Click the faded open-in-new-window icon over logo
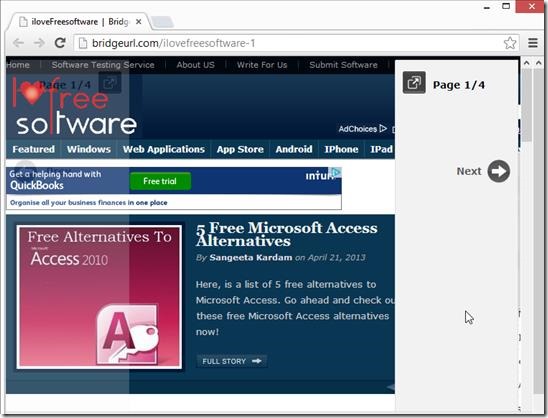This screenshot has height=418, width=548. coord(110,83)
